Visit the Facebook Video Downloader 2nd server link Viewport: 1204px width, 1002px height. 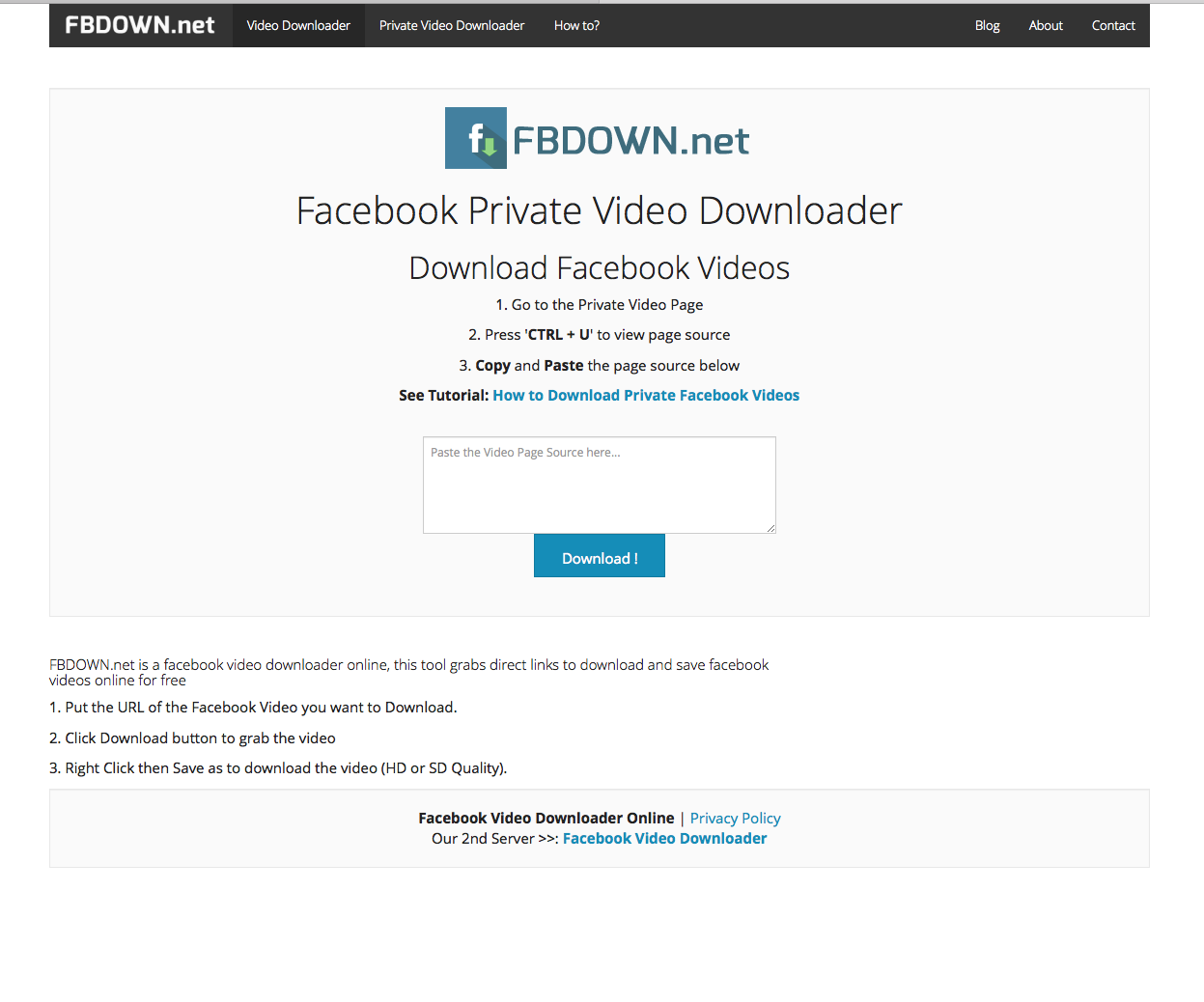[x=664, y=839]
